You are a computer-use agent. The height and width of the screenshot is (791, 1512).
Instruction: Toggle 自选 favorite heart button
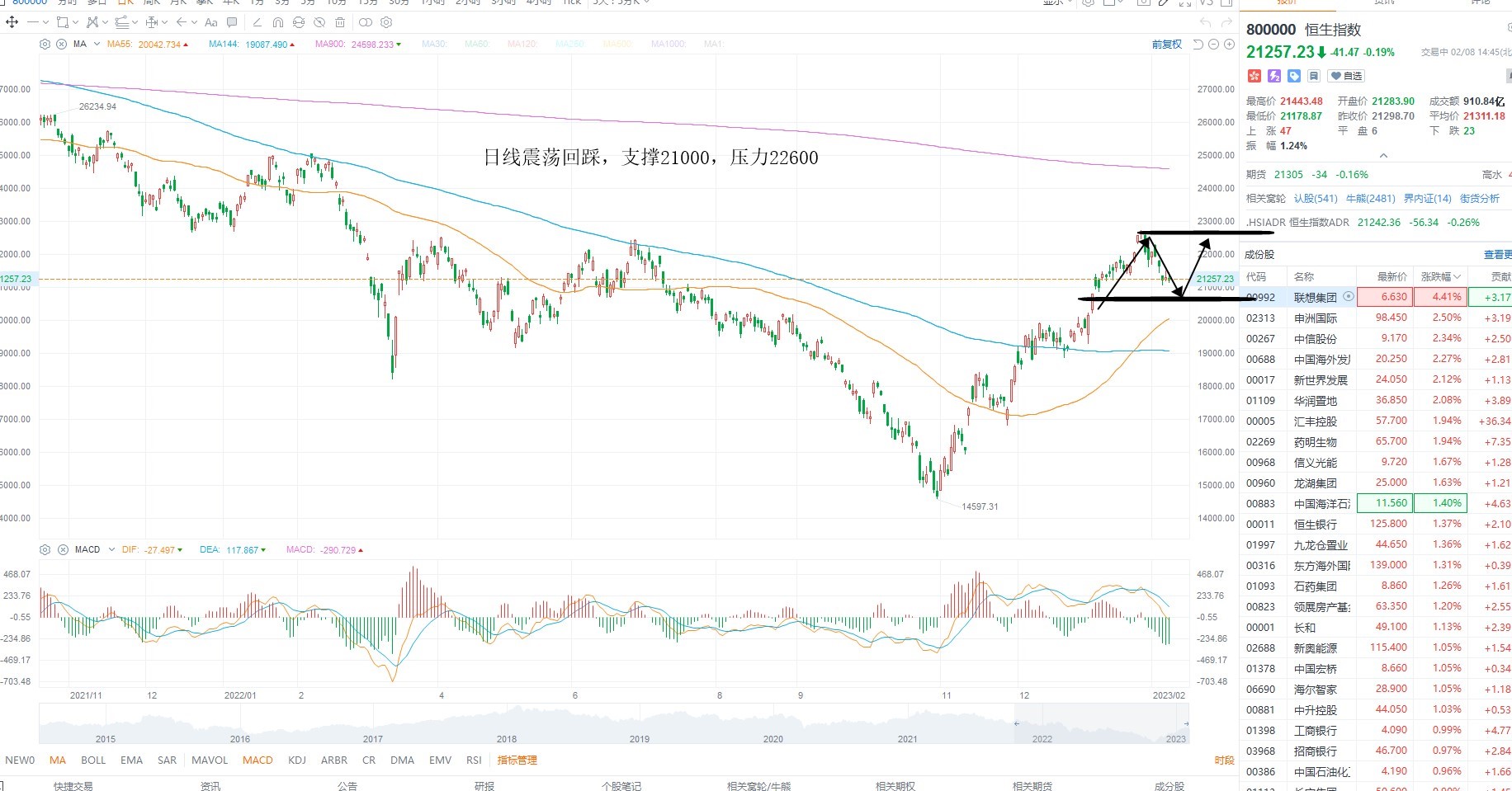point(1346,76)
